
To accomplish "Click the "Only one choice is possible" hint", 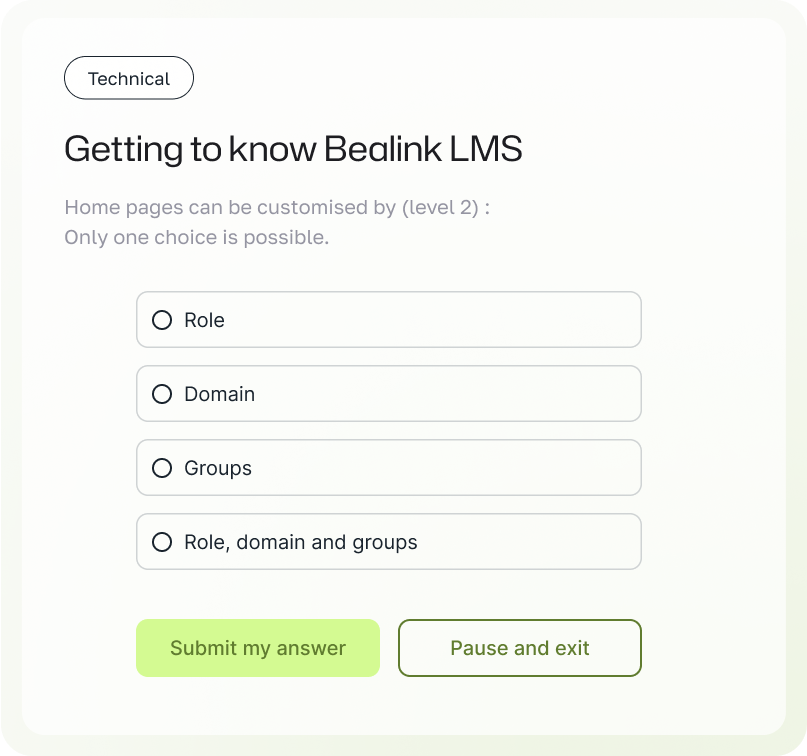I will point(196,238).
